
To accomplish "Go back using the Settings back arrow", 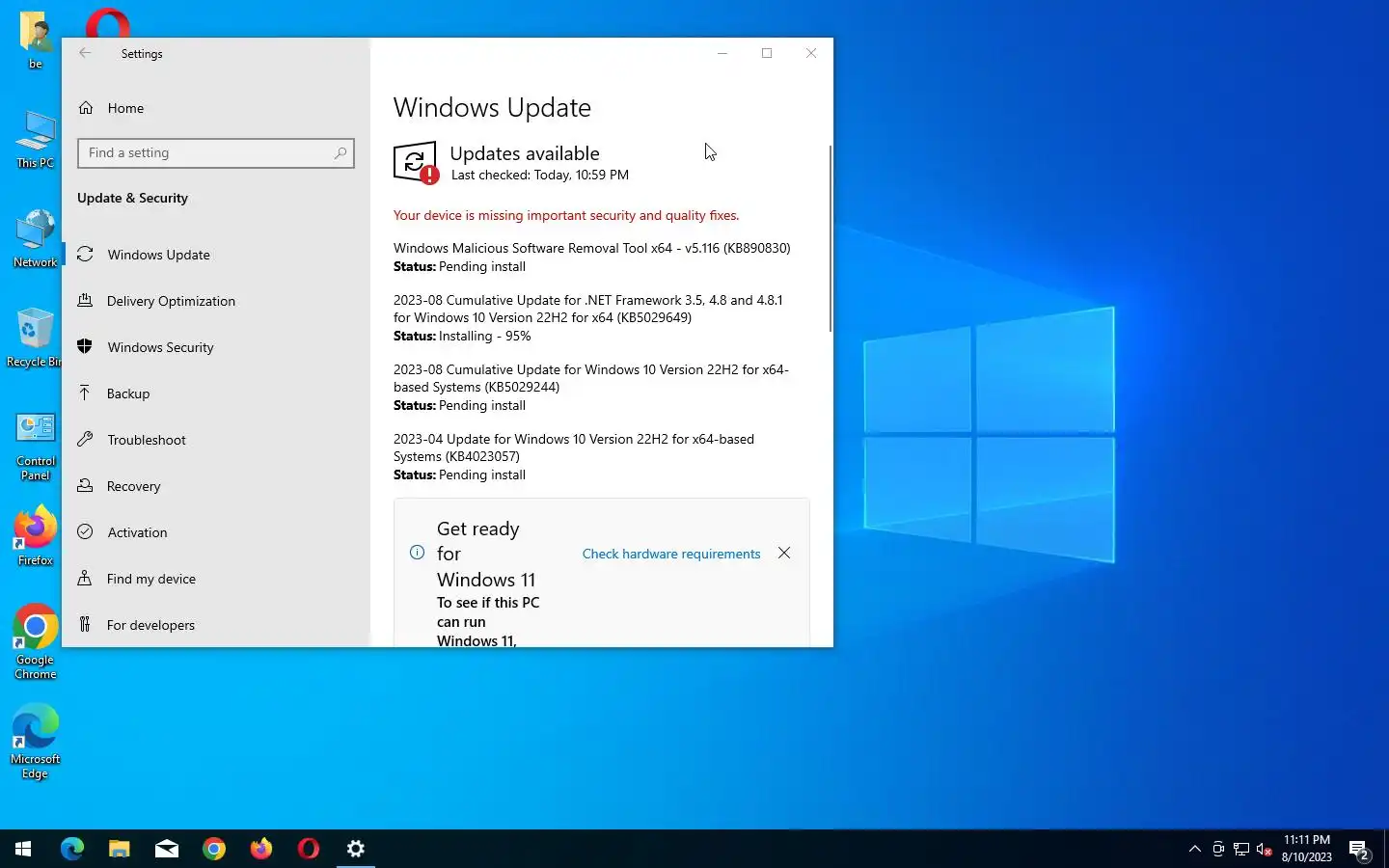I will (x=85, y=54).
